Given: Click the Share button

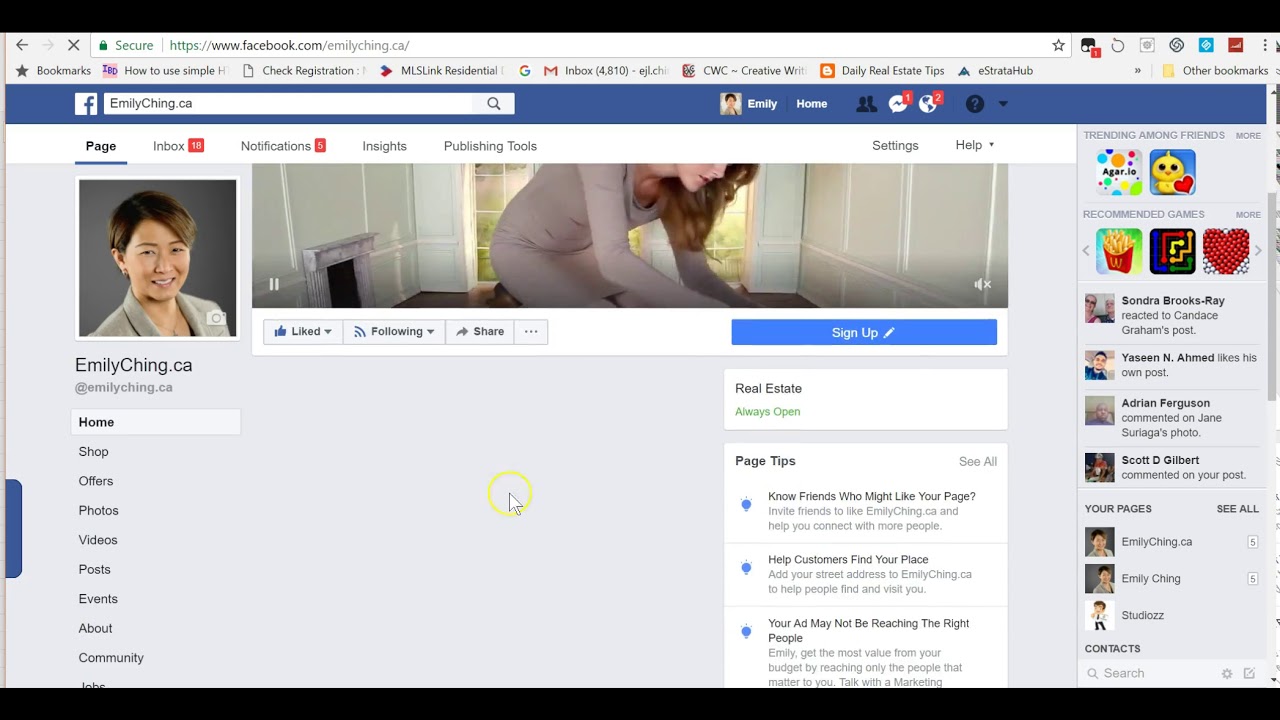Looking at the screenshot, I should tap(480, 332).
